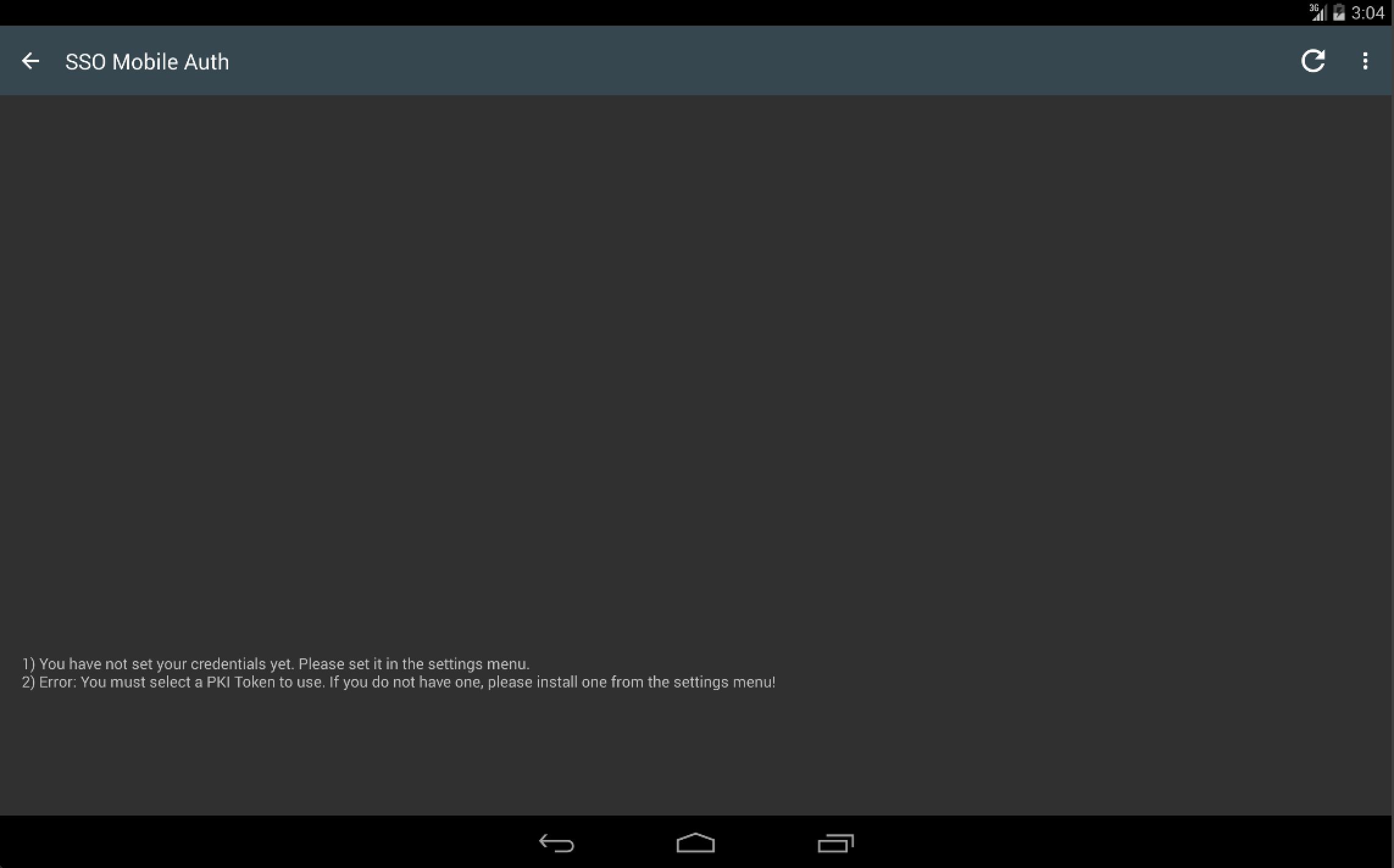This screenshot has width=1394, height=868.
Task: Tap the battery icon in status bar
Action: 1339,12
